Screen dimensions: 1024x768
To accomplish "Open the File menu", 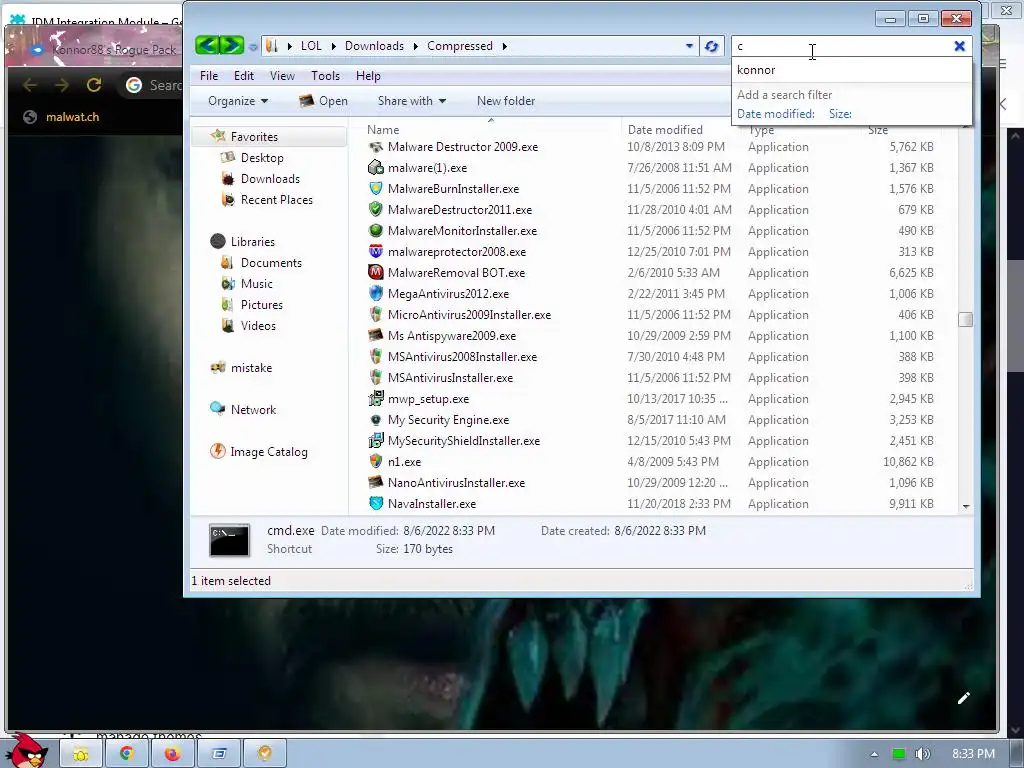I will (209, 76).
